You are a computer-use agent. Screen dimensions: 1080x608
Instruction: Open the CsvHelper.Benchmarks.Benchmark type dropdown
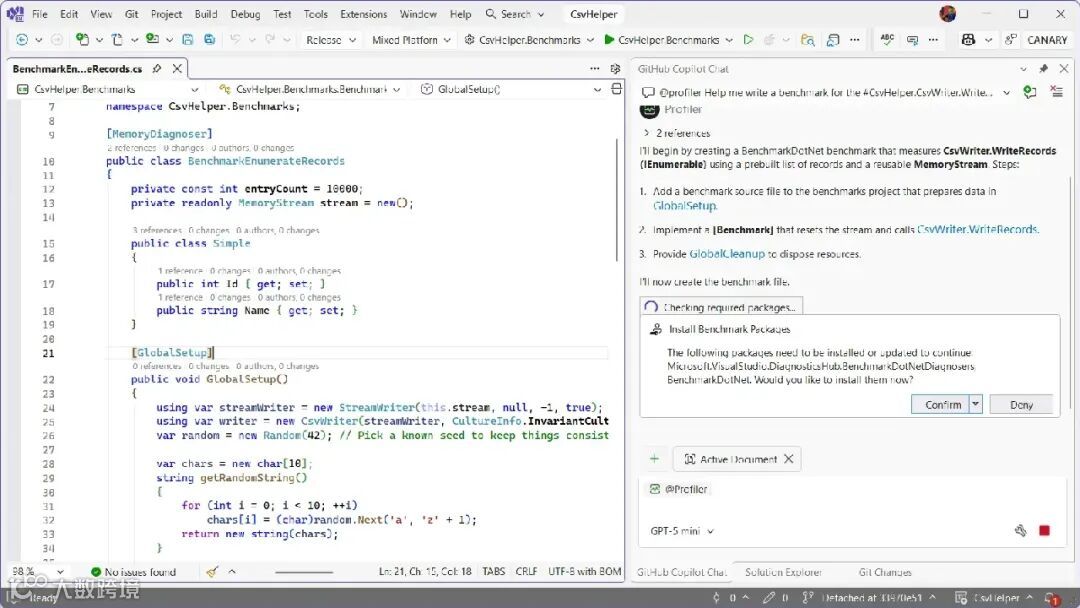click(309, 90)
